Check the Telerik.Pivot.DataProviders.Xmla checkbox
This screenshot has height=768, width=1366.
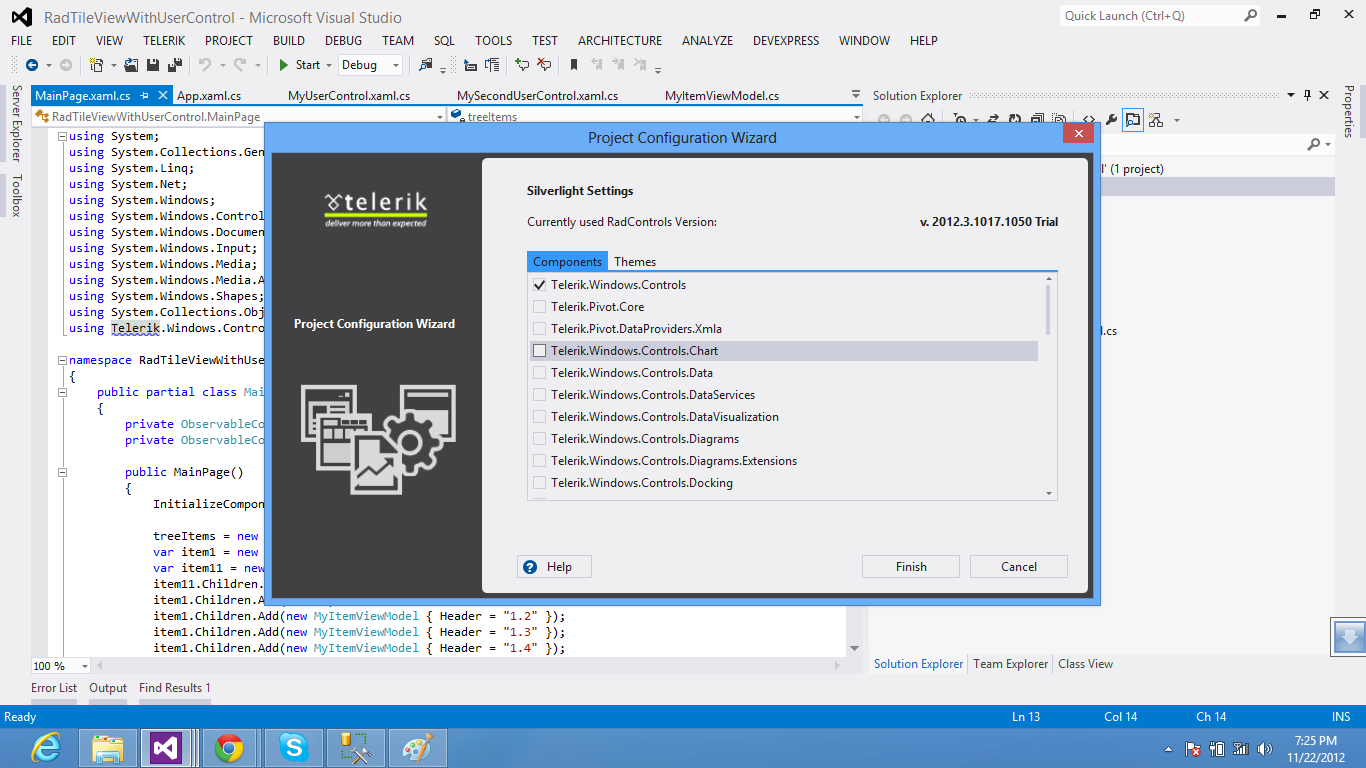tap(540, 329)
